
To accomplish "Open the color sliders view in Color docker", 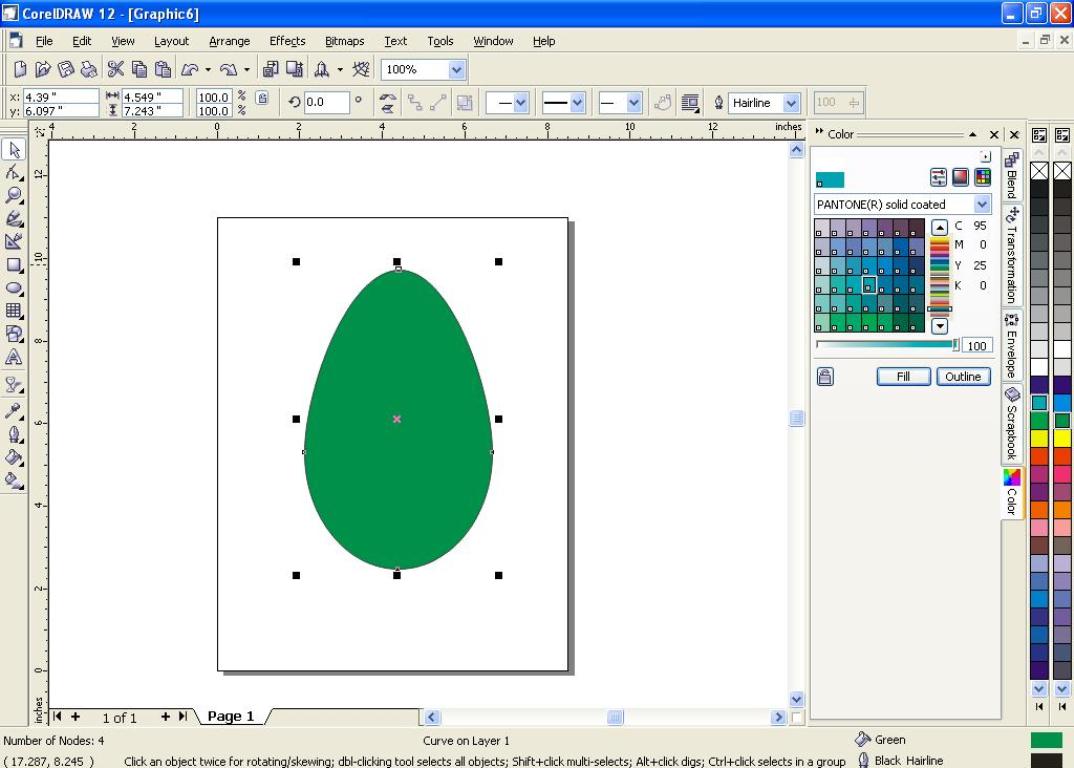I will pyautogui.click(x=937, y=176).
